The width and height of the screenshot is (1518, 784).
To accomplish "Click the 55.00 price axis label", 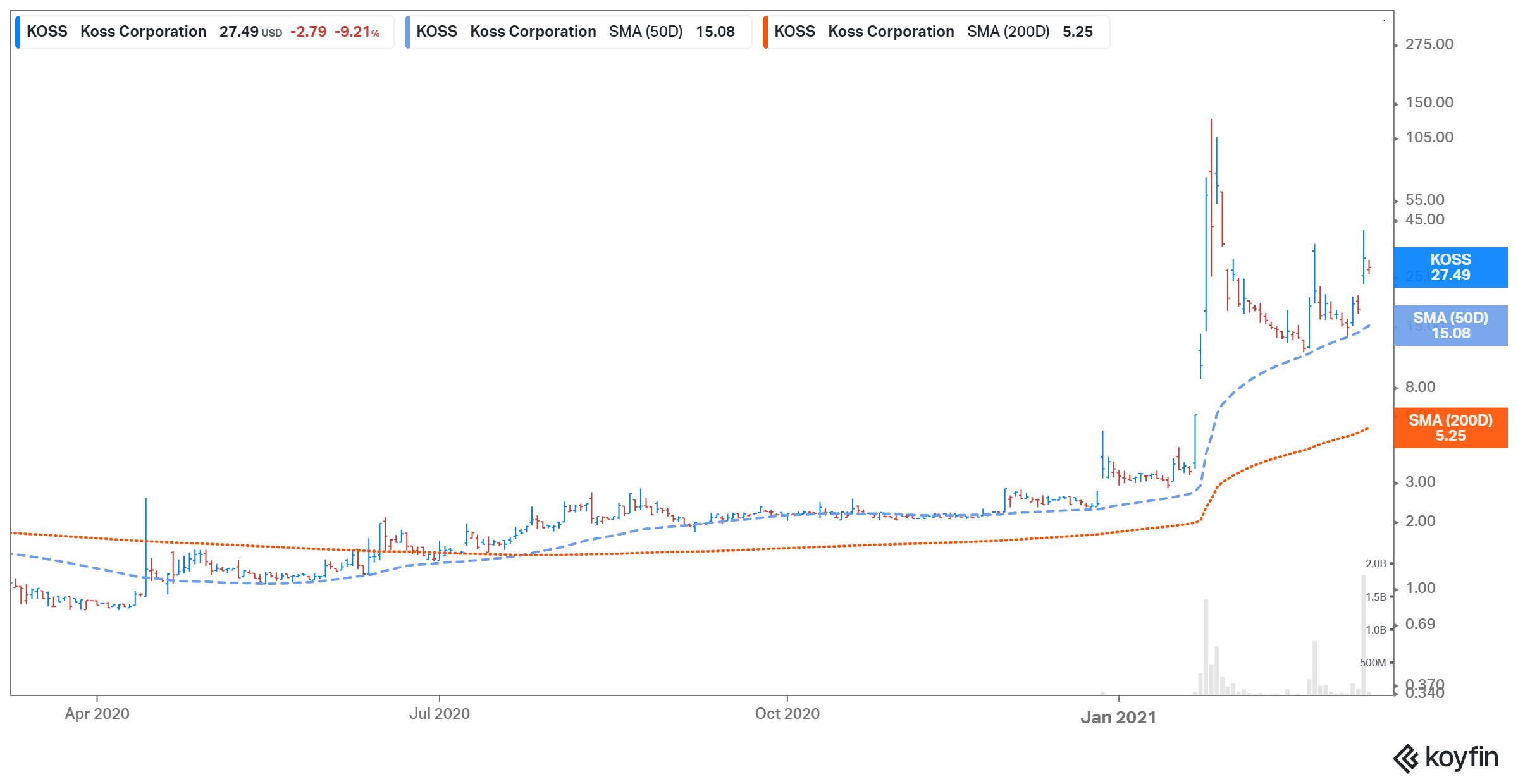I will [1425, 200].
